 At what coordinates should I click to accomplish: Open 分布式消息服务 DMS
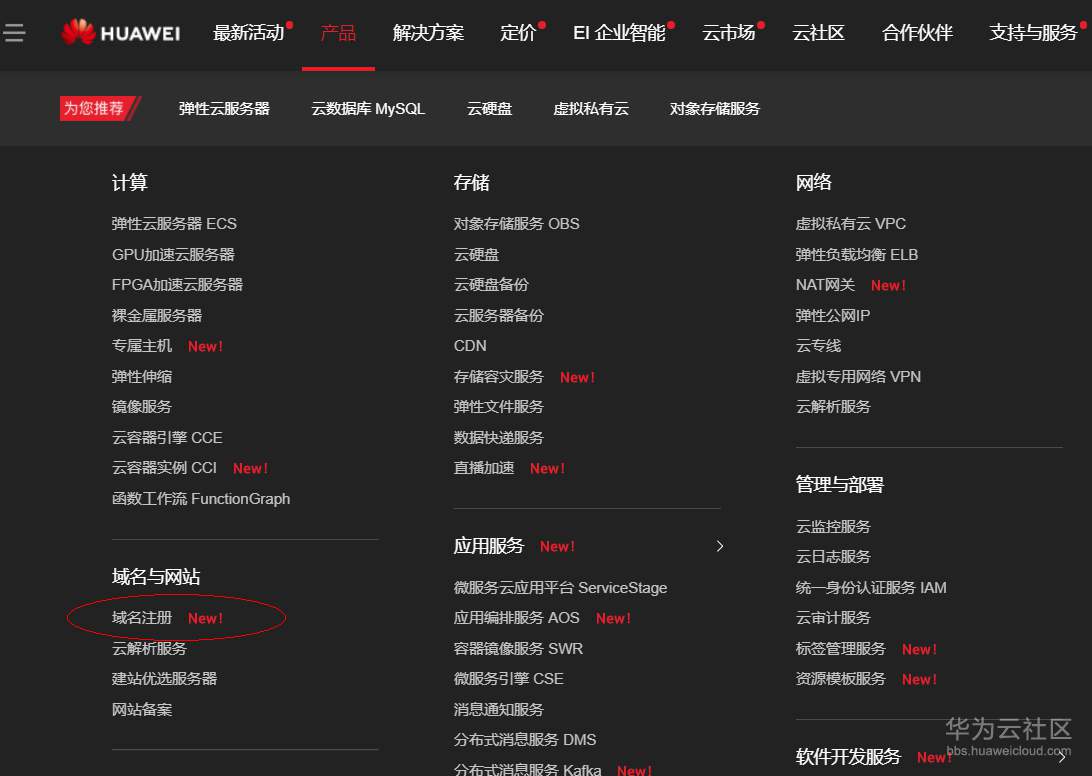[x=525, y=740]
